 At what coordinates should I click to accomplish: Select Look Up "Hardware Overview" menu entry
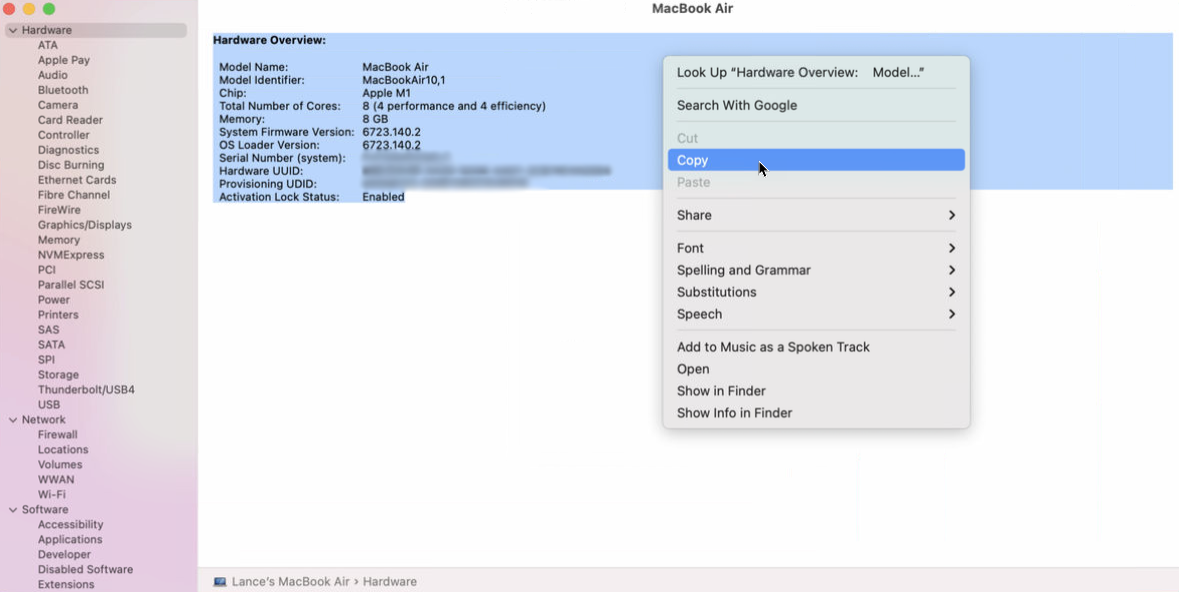tap(816, 72)
